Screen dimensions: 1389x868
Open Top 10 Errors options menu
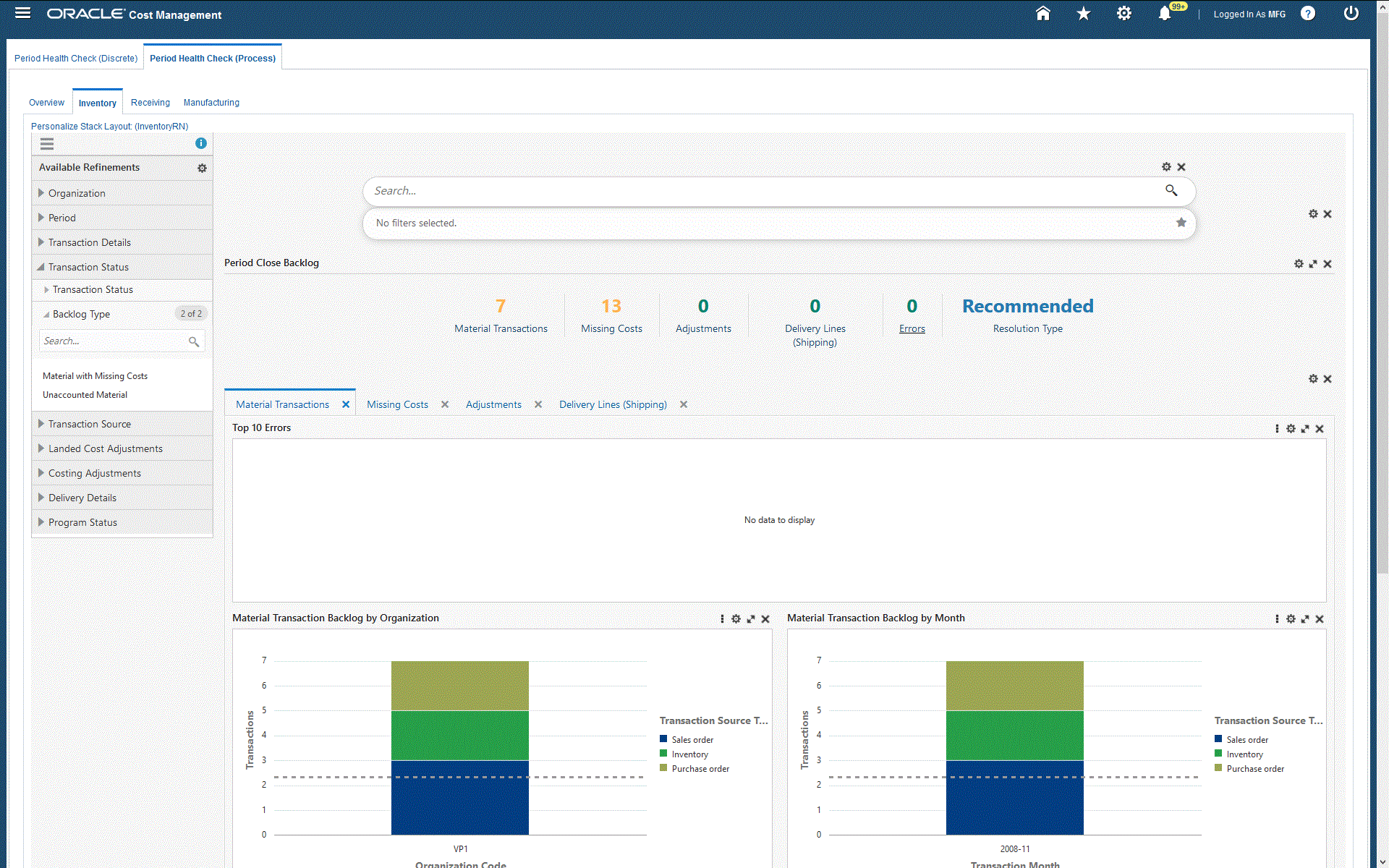click(x=1277, y=429)
